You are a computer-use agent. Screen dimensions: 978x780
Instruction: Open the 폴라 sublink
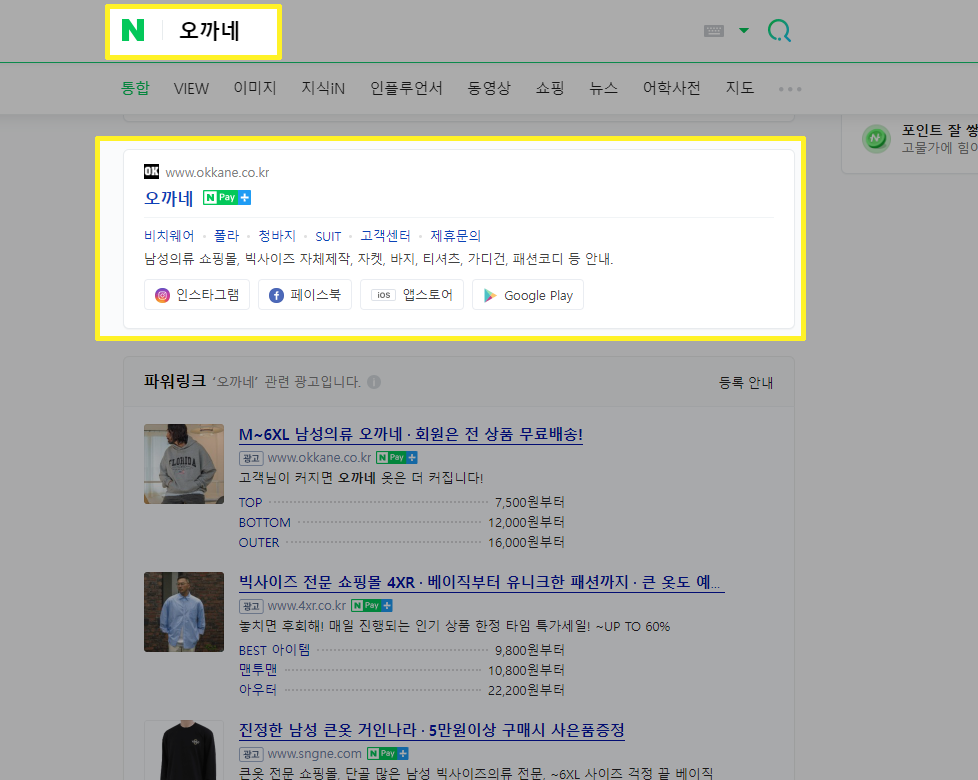(x=226, y=236)
